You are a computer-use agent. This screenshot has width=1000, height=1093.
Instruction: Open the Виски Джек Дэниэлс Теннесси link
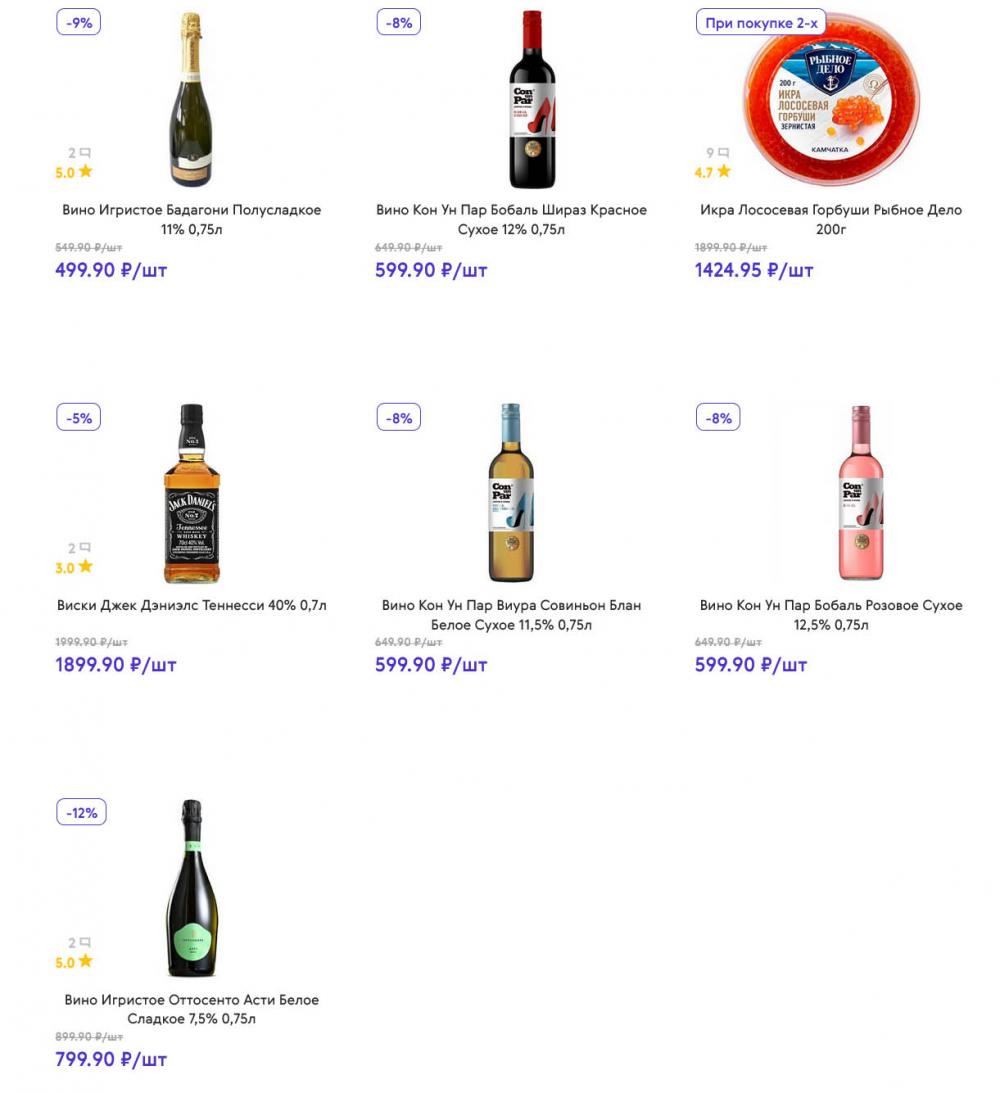pos(191,605)
